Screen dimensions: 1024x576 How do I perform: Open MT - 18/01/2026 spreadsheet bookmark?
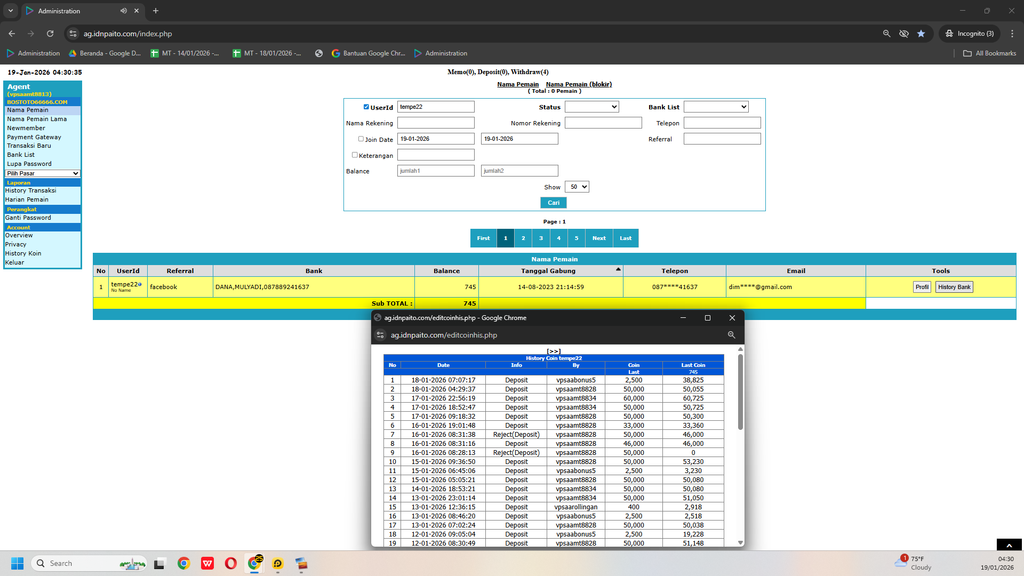267,53
